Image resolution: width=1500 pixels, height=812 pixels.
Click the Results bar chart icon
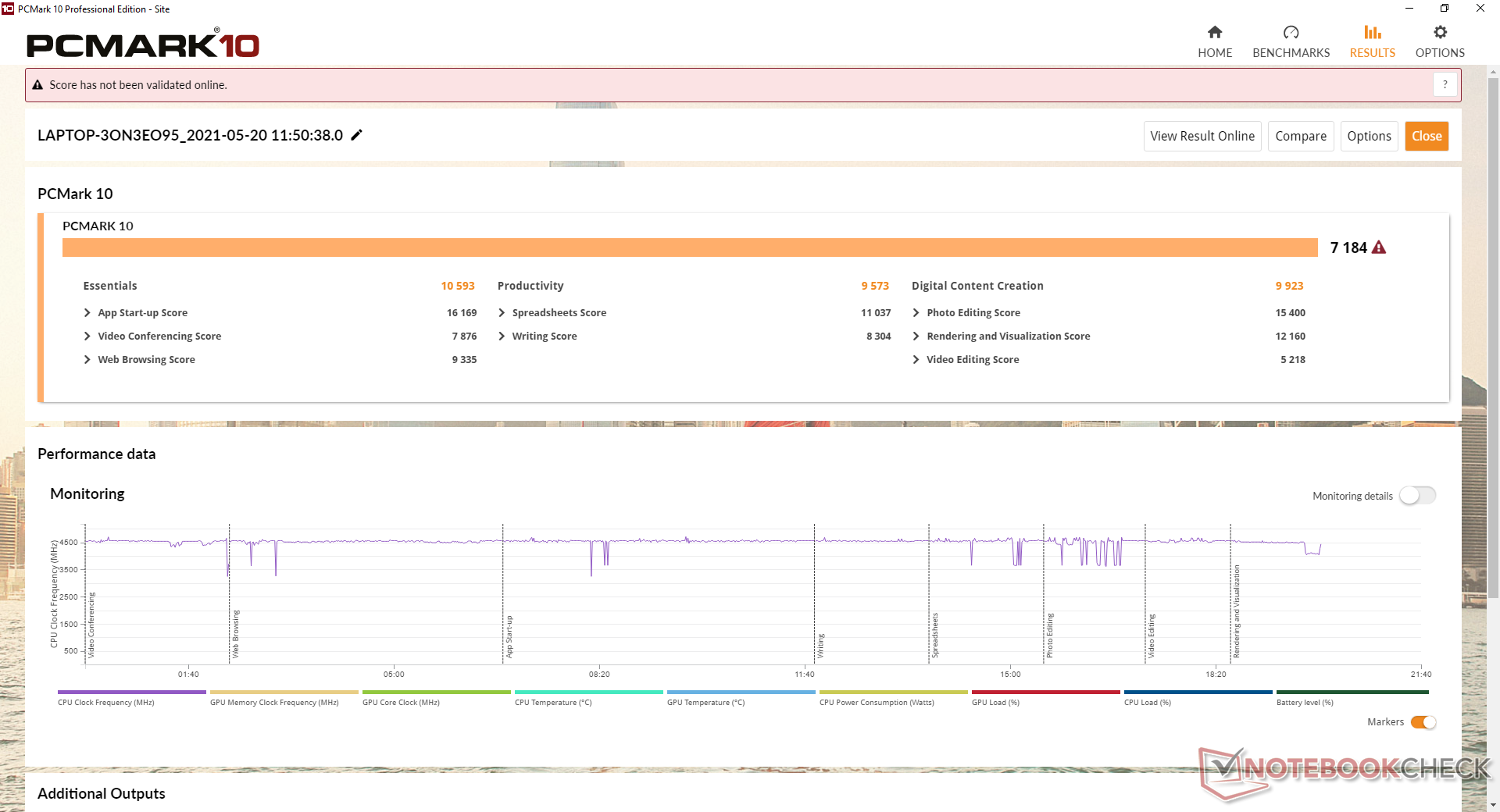tap(1373, 32)
